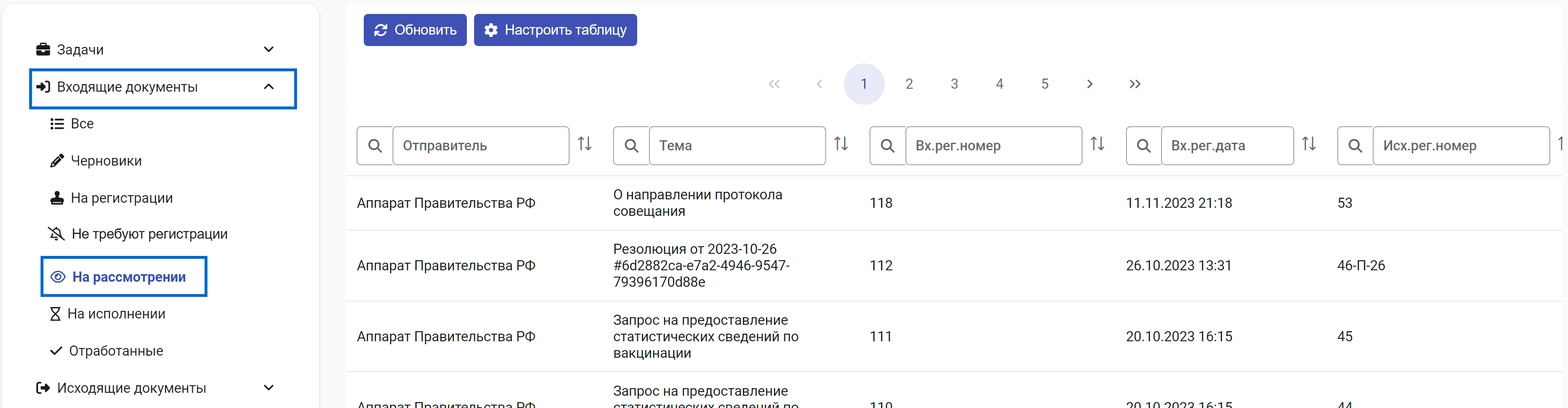The image size is (1568, 408).
Task: Open the Не требуют регистрации folder
Action: [x=150, y=234]
